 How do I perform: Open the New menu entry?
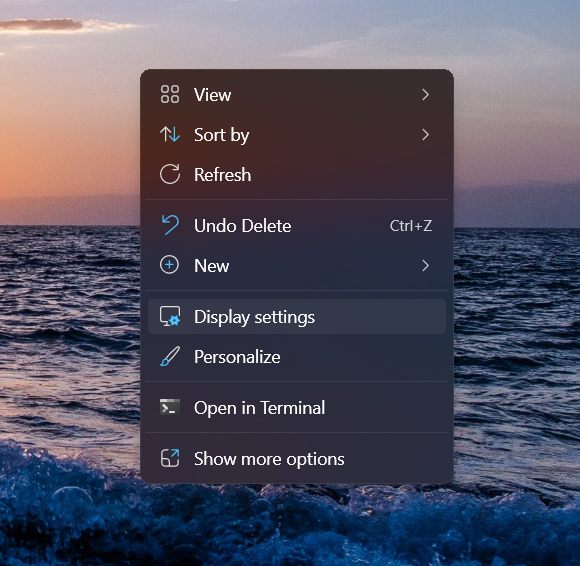point(297,266)
